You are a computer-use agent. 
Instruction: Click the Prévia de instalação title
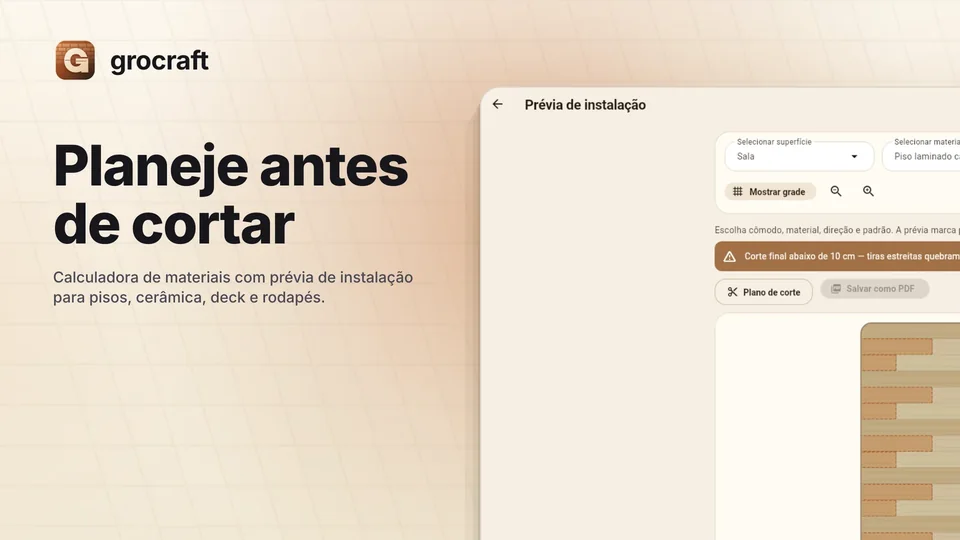pos(585,105)
